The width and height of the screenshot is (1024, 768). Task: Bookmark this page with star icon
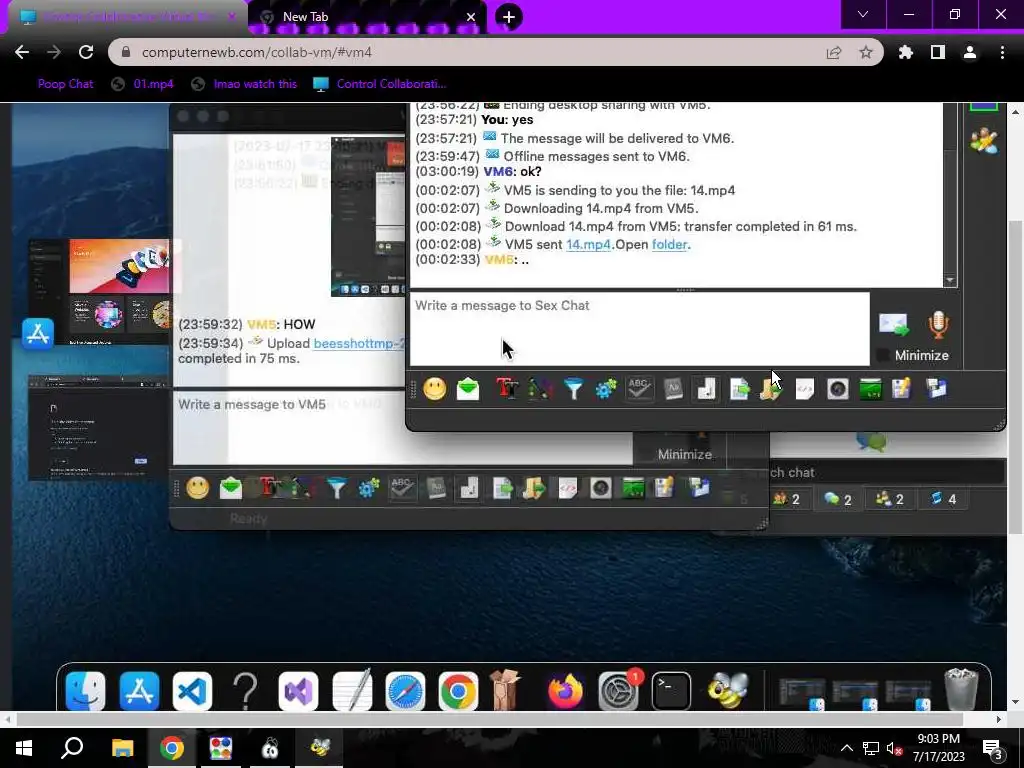tap(865, 52)
